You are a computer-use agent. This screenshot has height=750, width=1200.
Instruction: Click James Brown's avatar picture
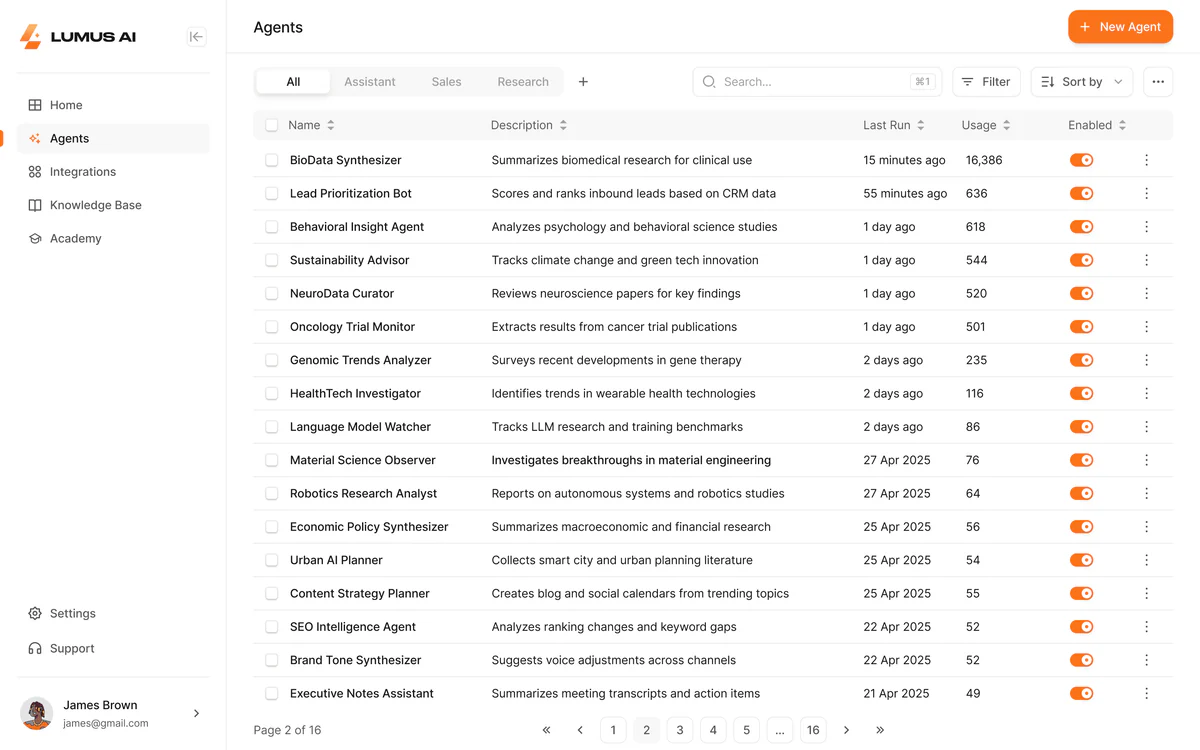37,713
